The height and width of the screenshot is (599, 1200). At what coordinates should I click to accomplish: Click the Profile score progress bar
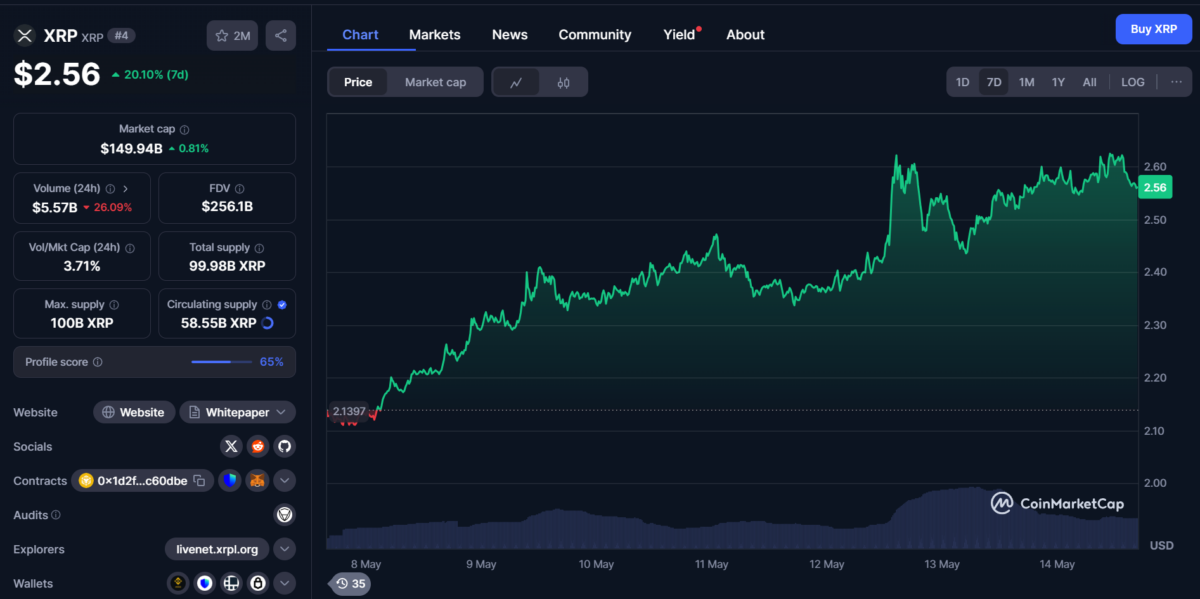221,362
